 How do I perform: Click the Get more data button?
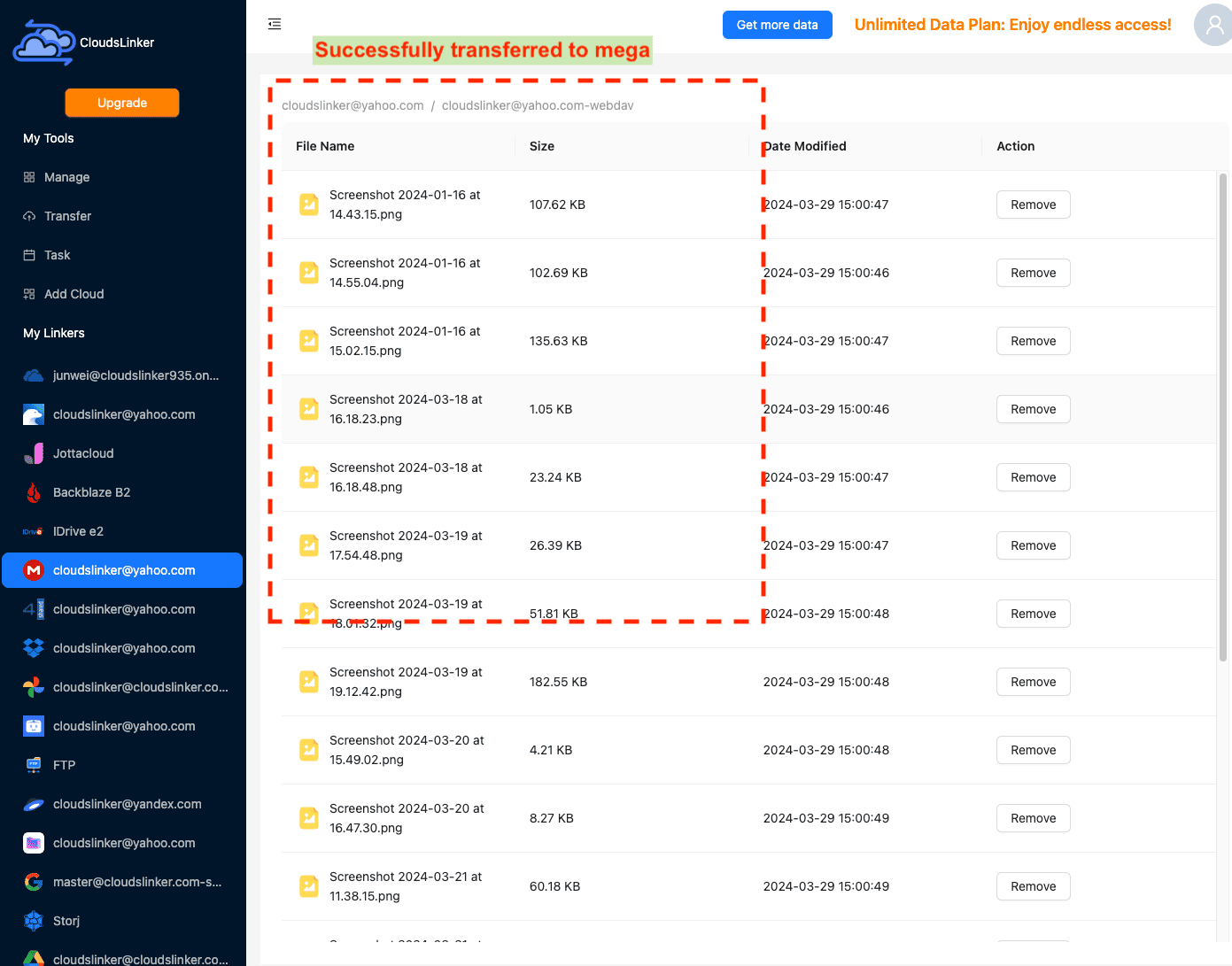(x=778, y=25)
